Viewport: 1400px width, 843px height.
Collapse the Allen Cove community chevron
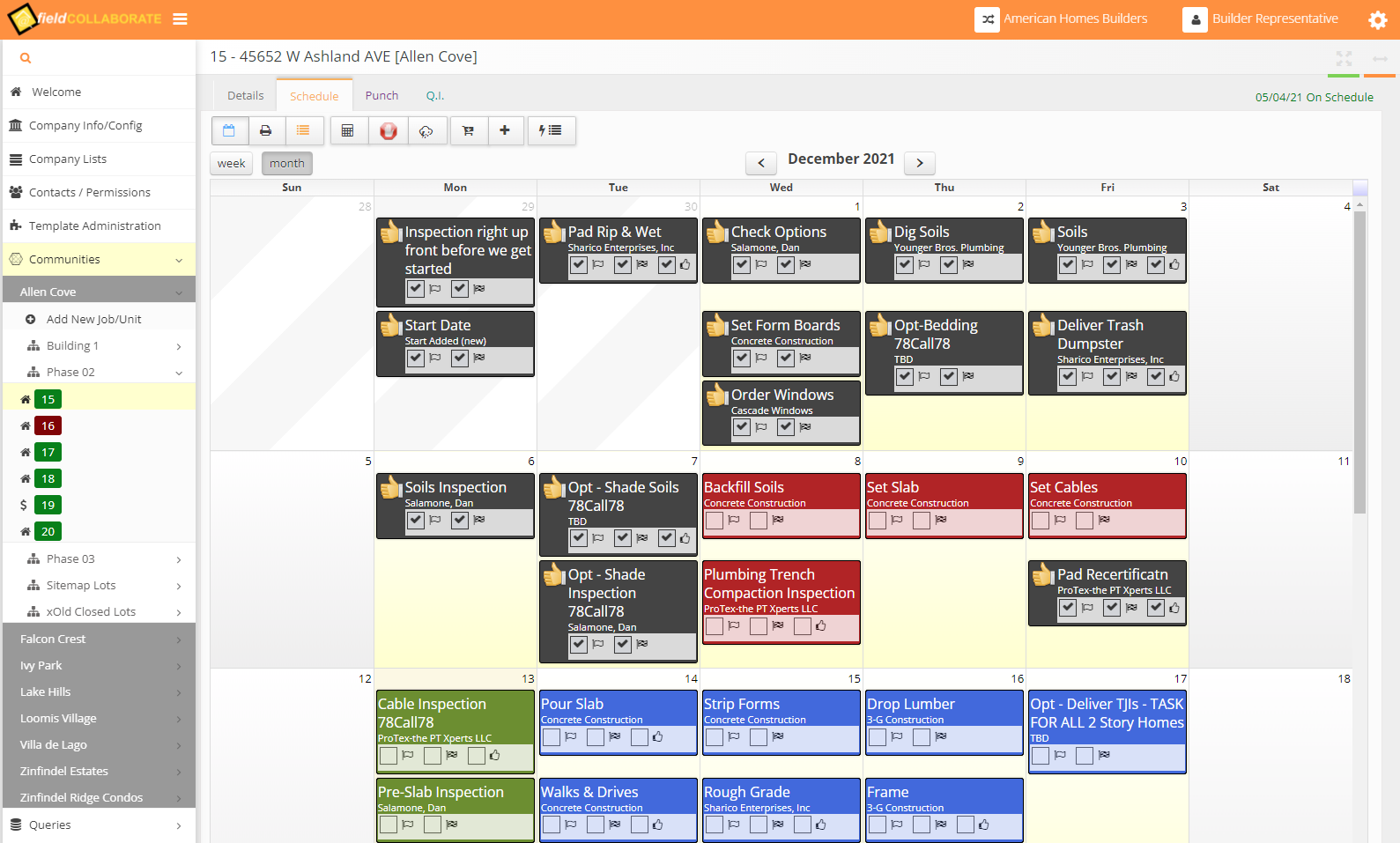click(x=179, y=292)
